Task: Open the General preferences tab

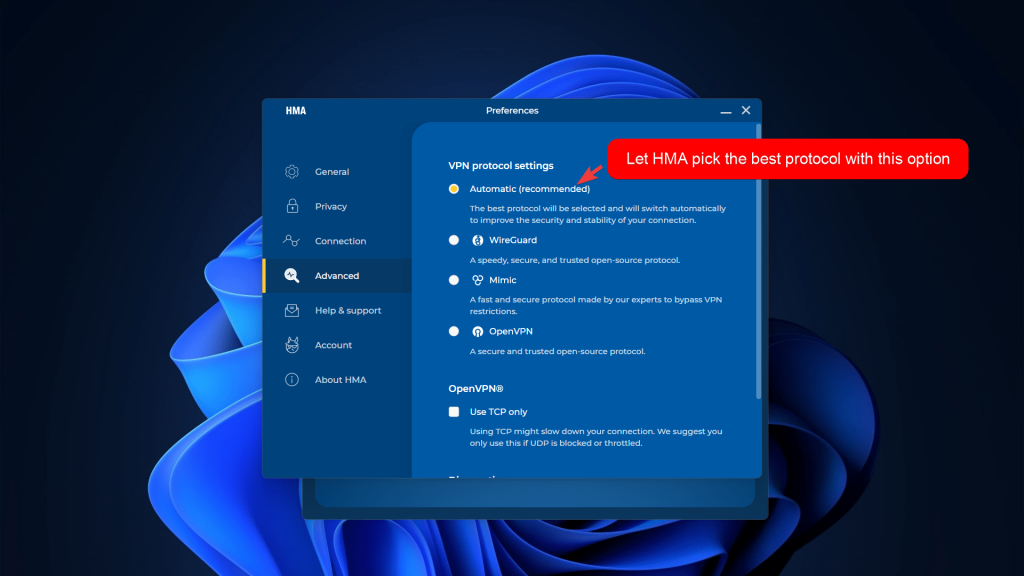Action: click(337, 172)
